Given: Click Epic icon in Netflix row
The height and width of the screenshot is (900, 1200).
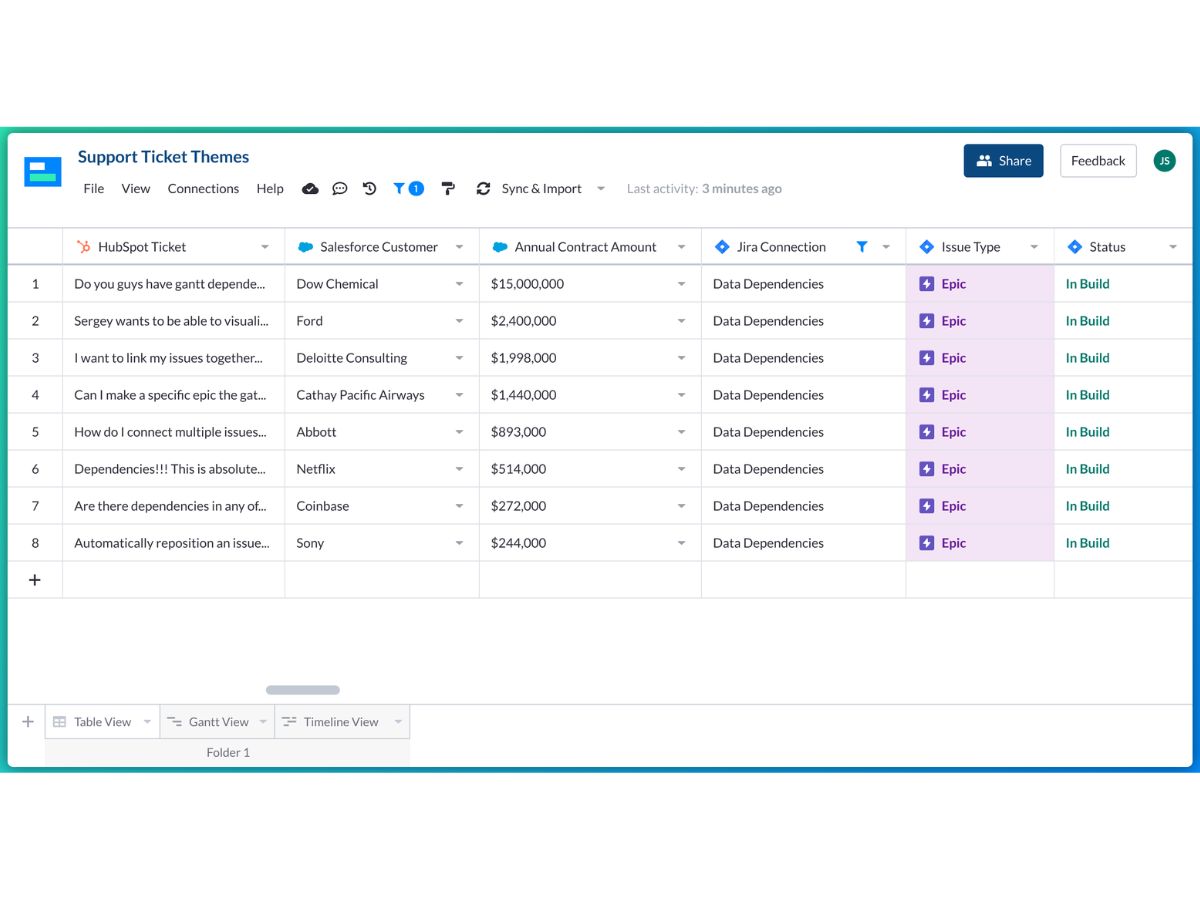Looking at the screenshot, I should pyautogui.click(x=927, y=469).
